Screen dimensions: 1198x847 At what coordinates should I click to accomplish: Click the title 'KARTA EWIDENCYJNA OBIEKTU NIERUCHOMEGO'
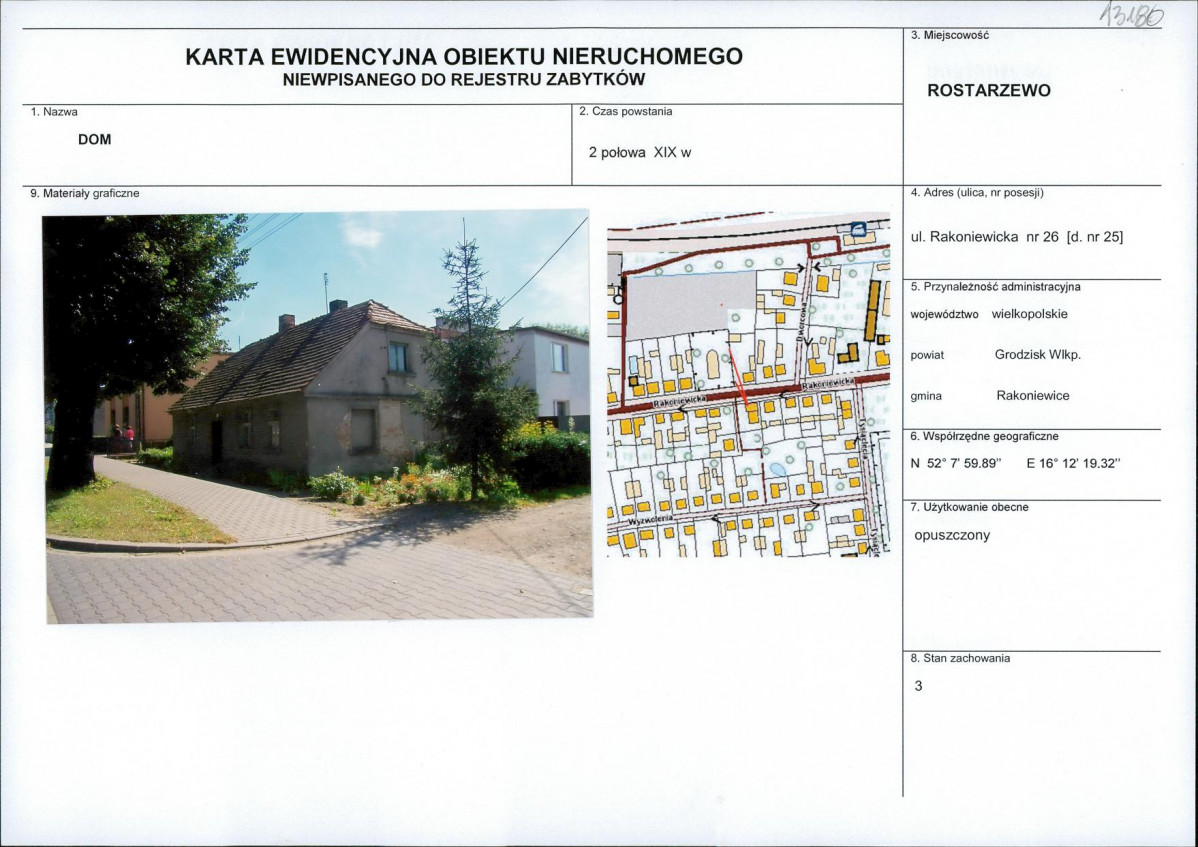pos(464,57)
